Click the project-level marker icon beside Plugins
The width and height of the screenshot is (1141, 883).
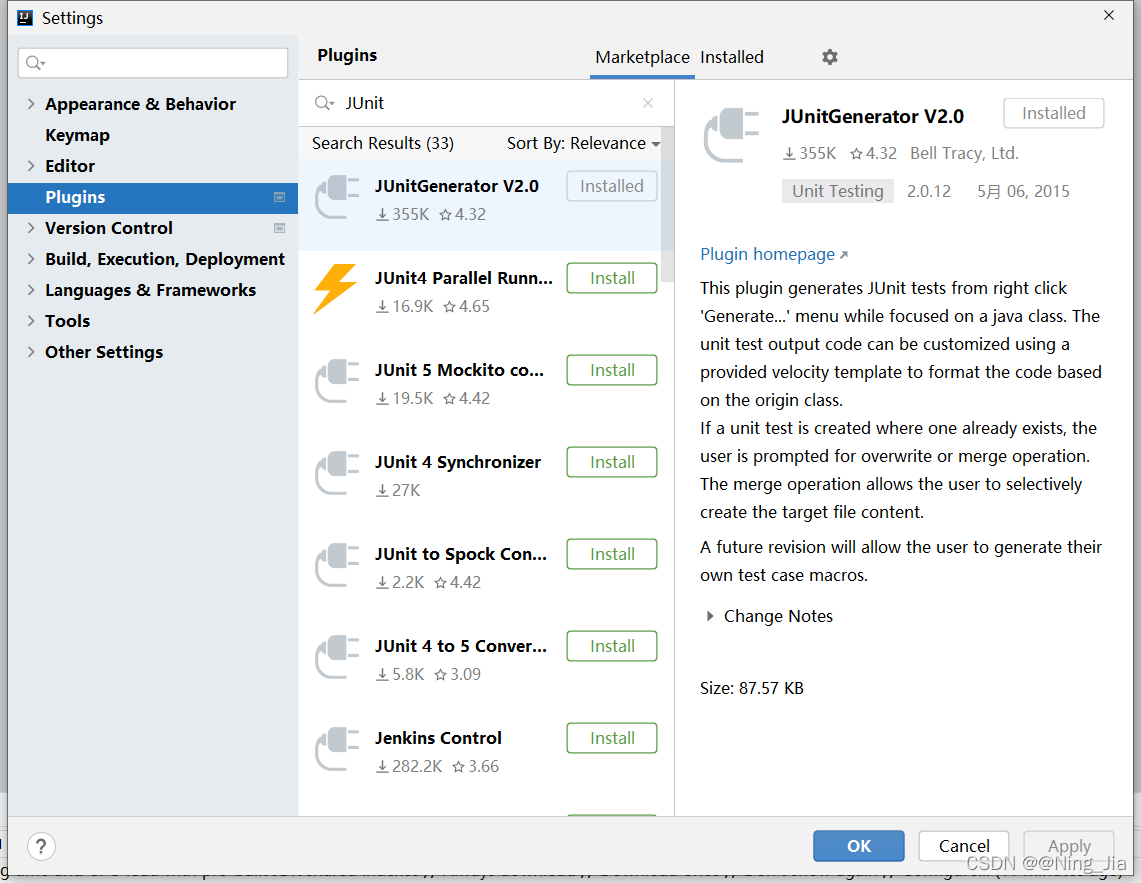pyautogui.click(x=279, y=197)
